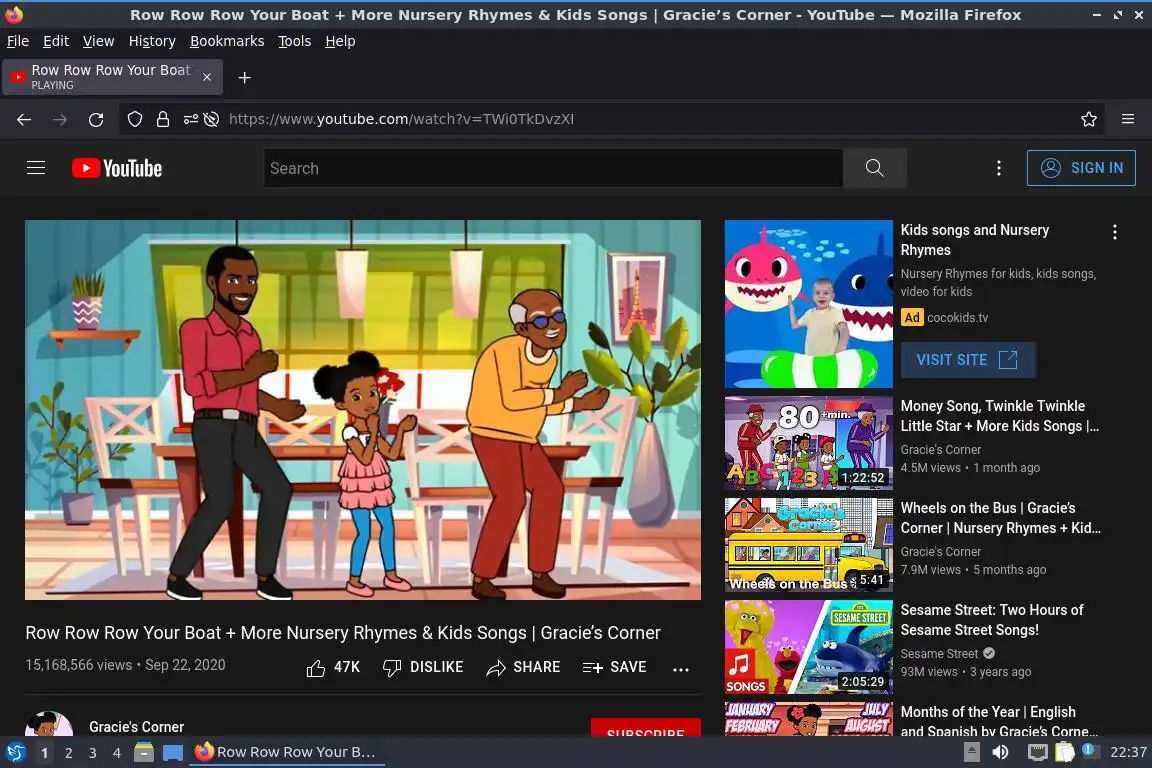Open the File menu

18,41
